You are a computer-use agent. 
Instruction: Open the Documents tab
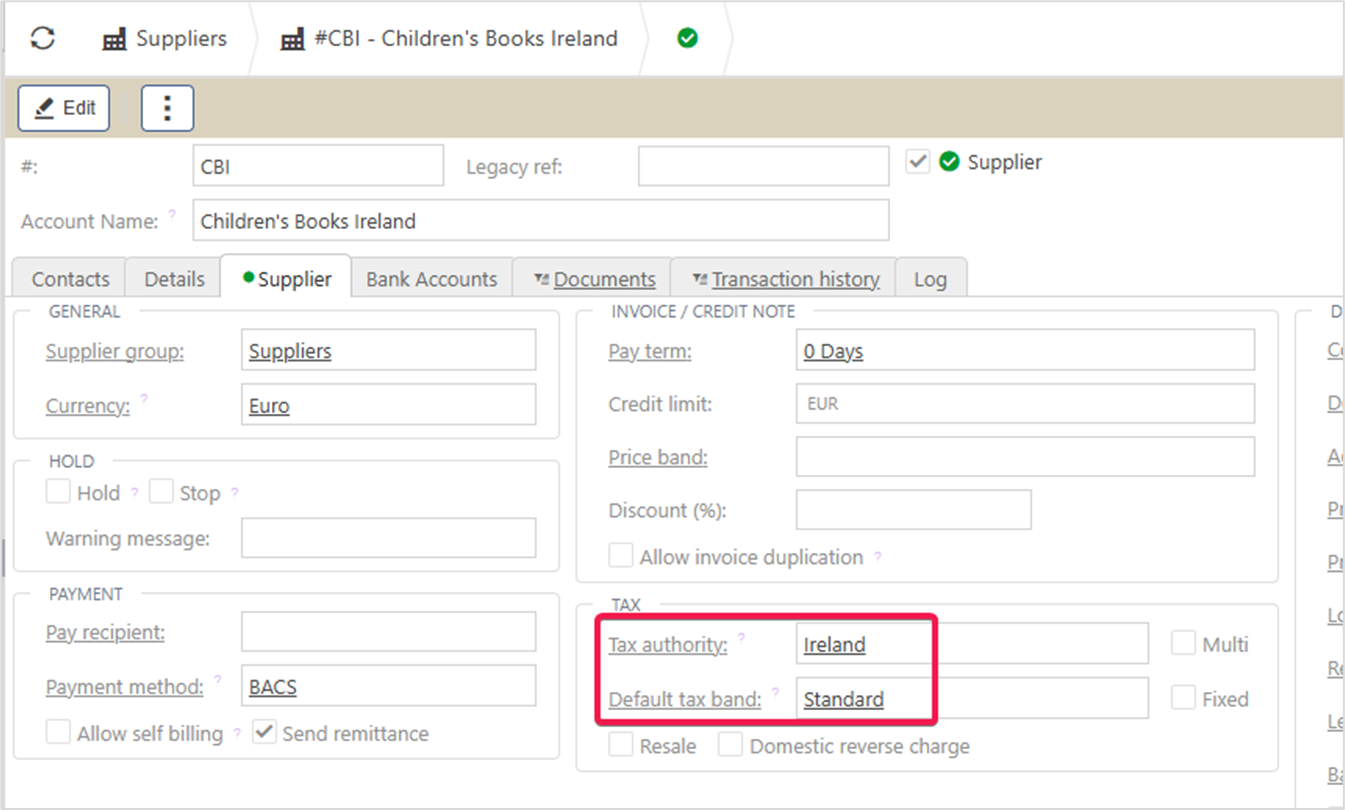tap(592, 279)
